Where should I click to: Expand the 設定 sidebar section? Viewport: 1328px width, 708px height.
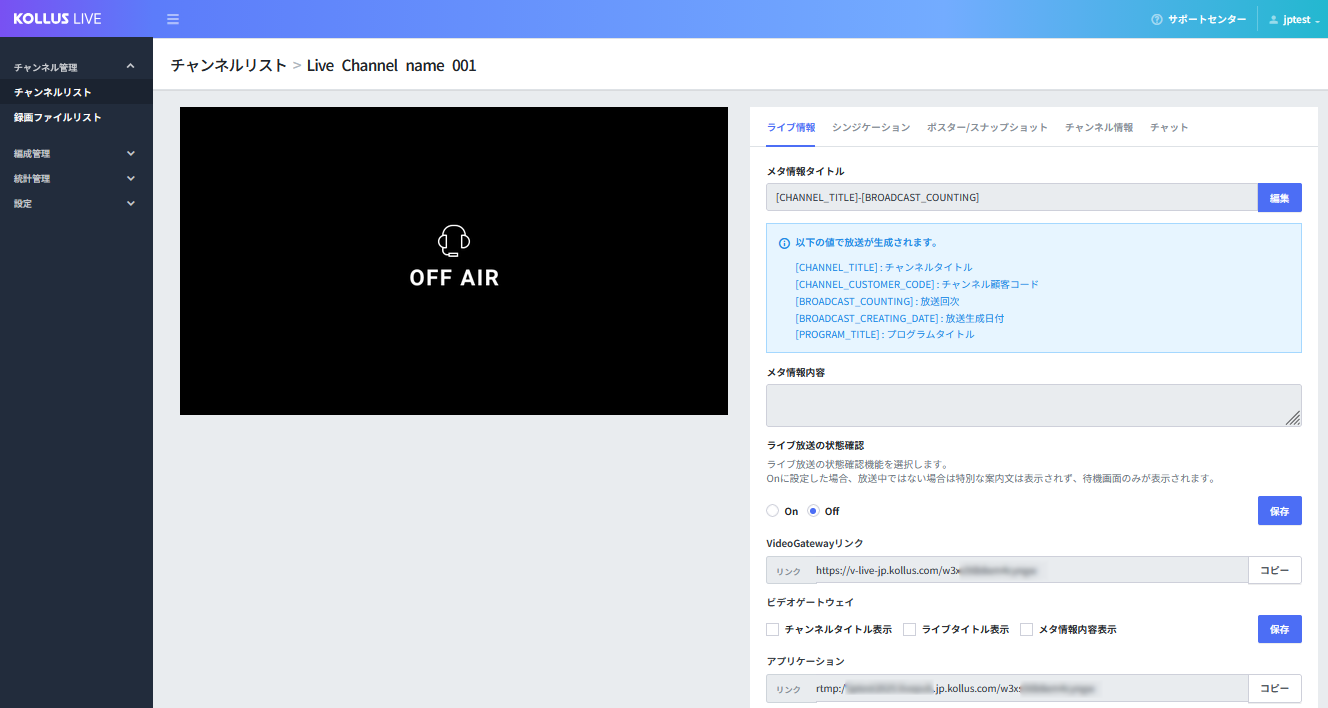(x=76, y=204)
